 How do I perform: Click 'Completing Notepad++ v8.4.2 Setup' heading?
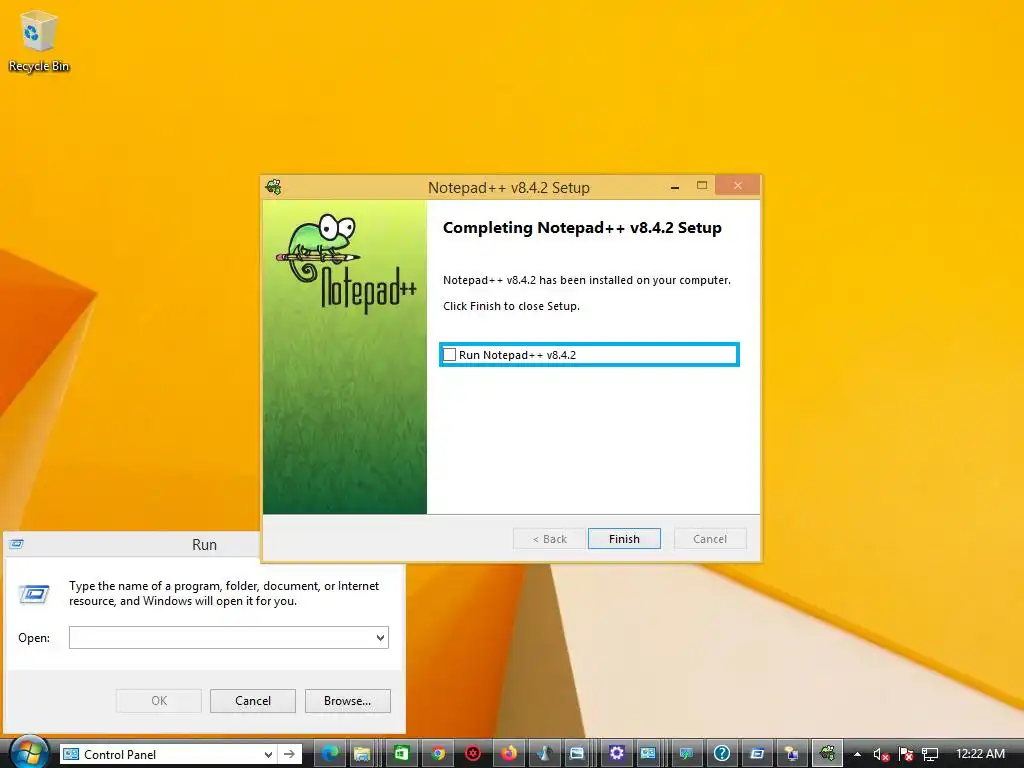[582, 228]
